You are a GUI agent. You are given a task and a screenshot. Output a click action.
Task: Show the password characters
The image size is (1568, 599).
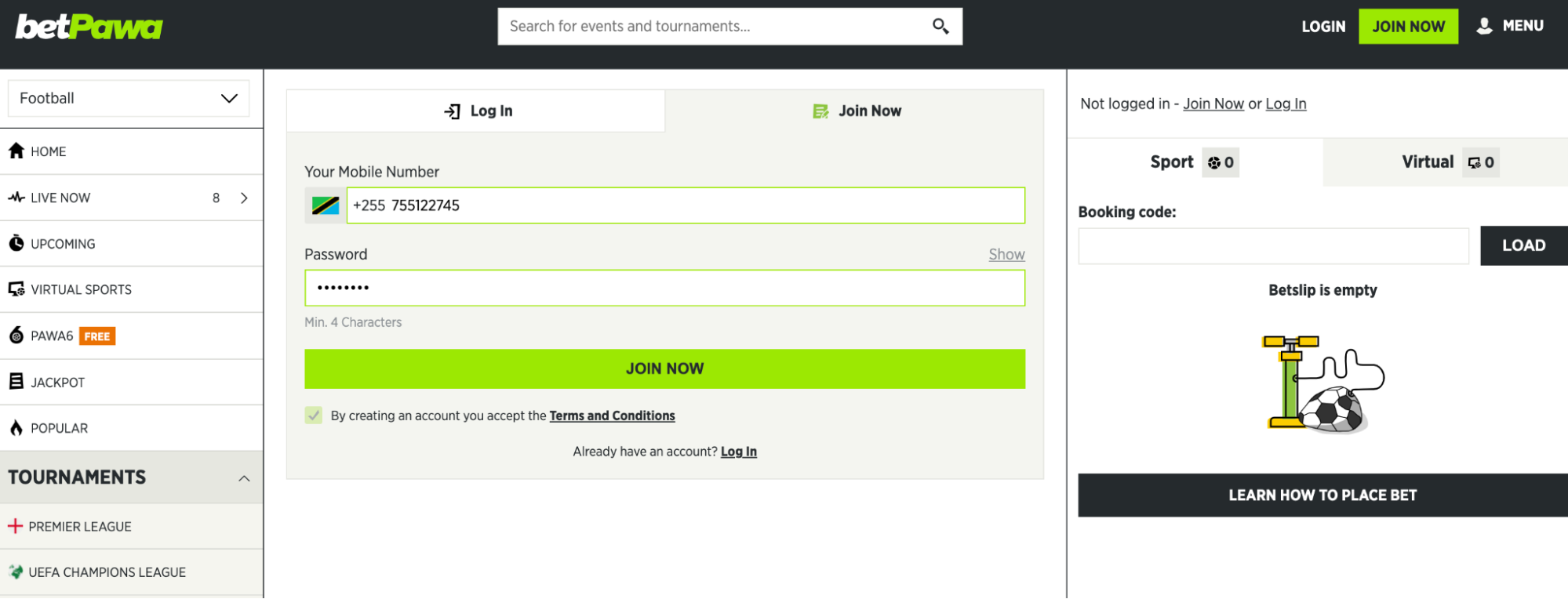1006,254
